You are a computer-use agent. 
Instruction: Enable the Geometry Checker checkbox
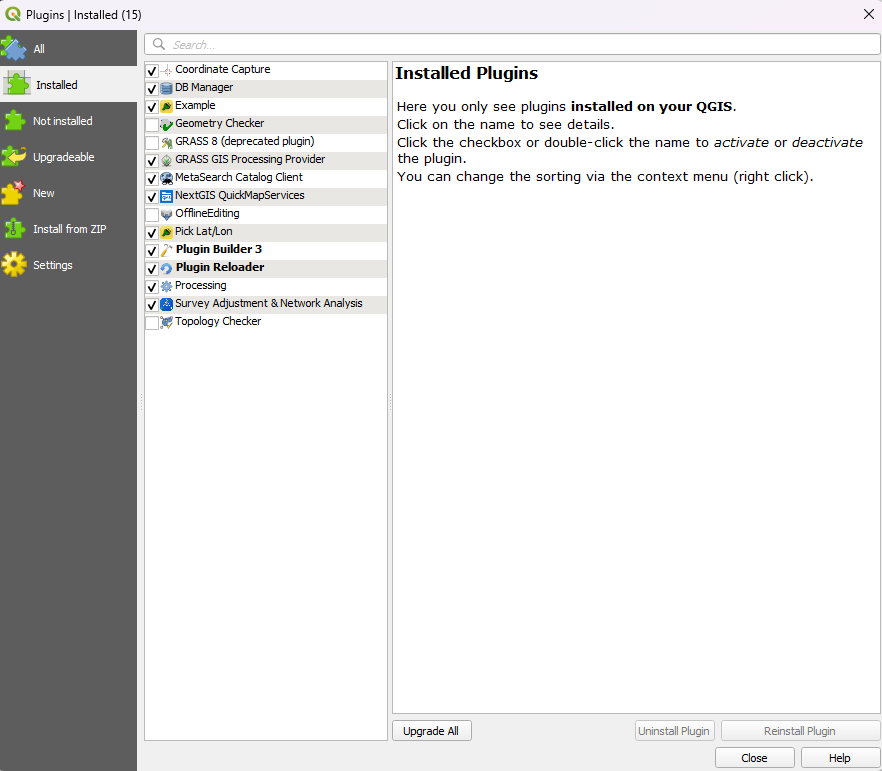[x=152, y=125]
